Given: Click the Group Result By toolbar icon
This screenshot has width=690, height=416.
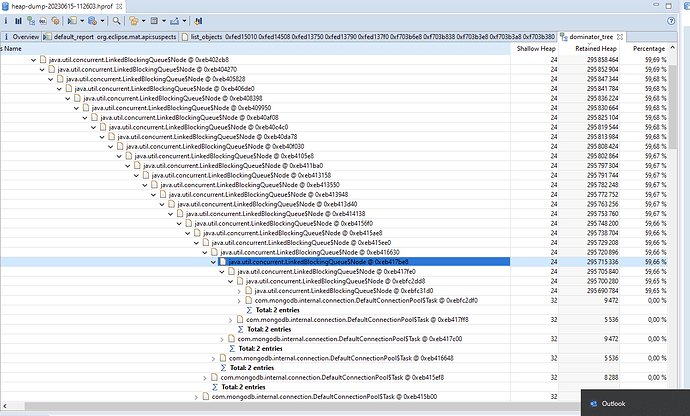Looking at the screenshot, I should [133, 20].
